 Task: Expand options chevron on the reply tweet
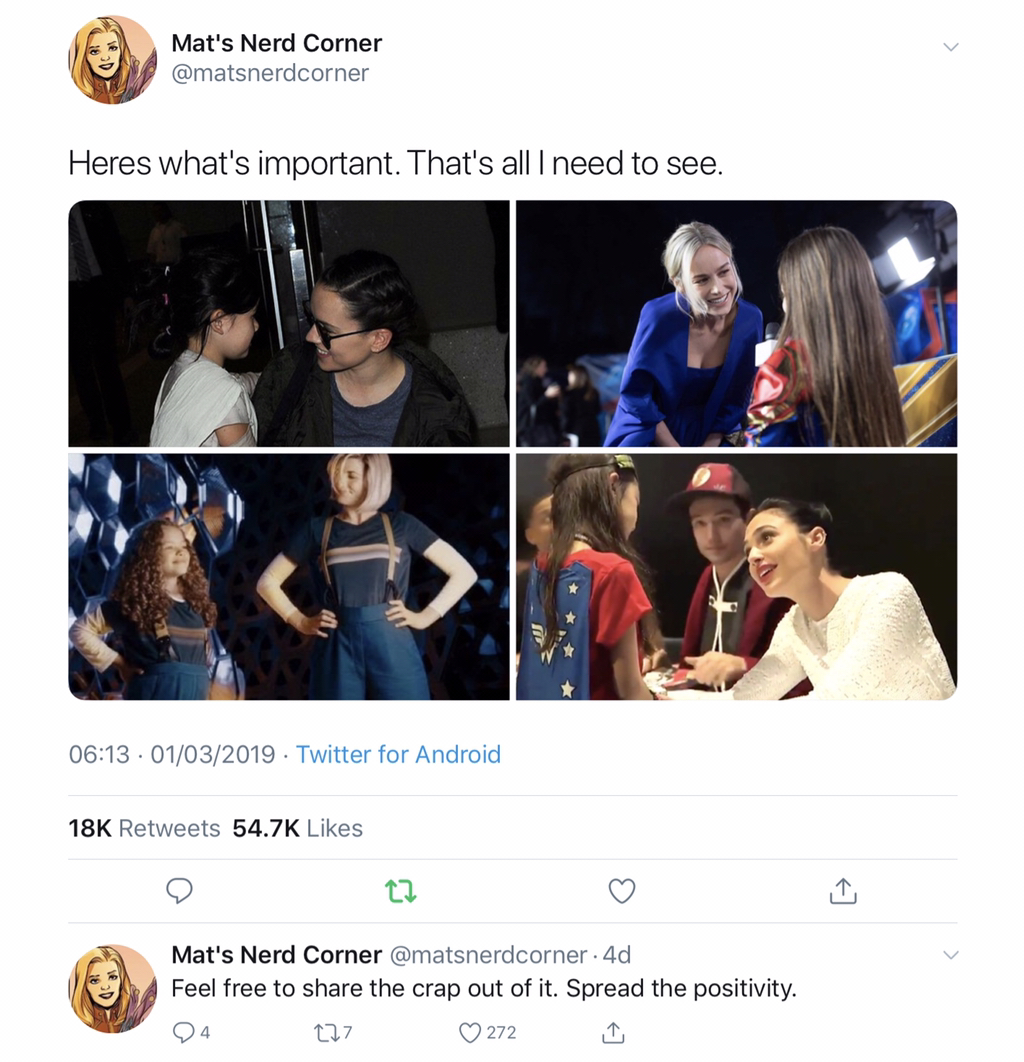point(951,955)
